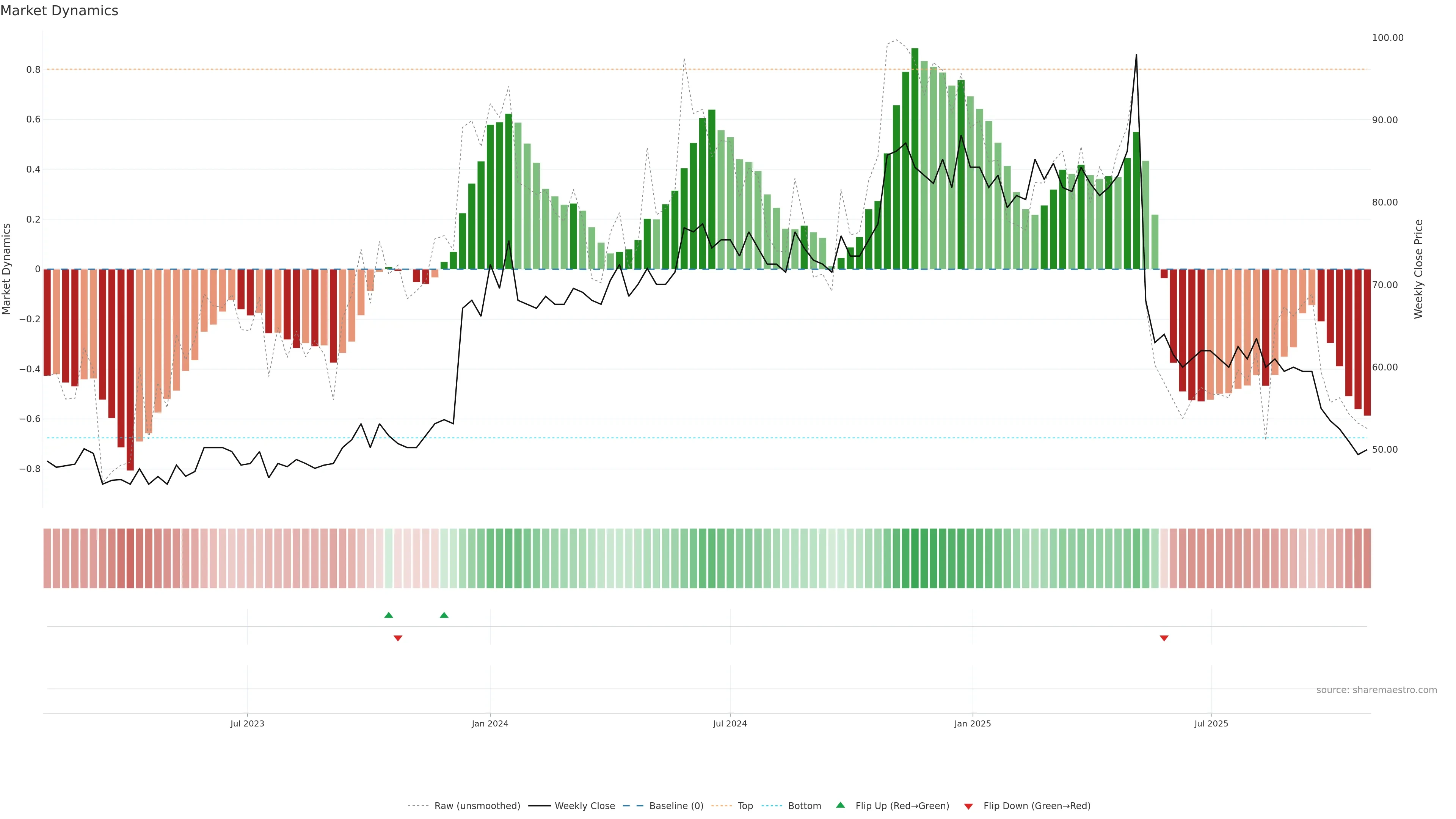1456x819 pixels.
Task: Click the first green Flip Up triangle marker
Action: (388, 615)
